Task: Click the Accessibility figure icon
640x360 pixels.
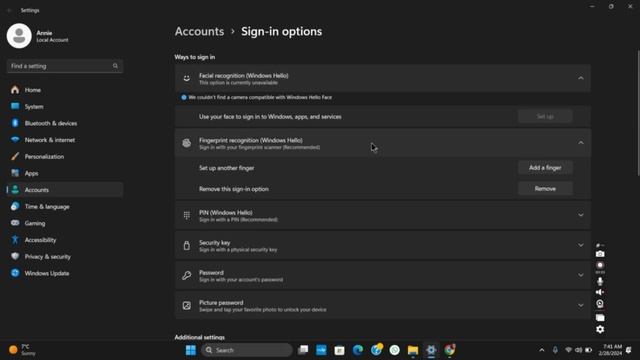Action: (15, 240)
